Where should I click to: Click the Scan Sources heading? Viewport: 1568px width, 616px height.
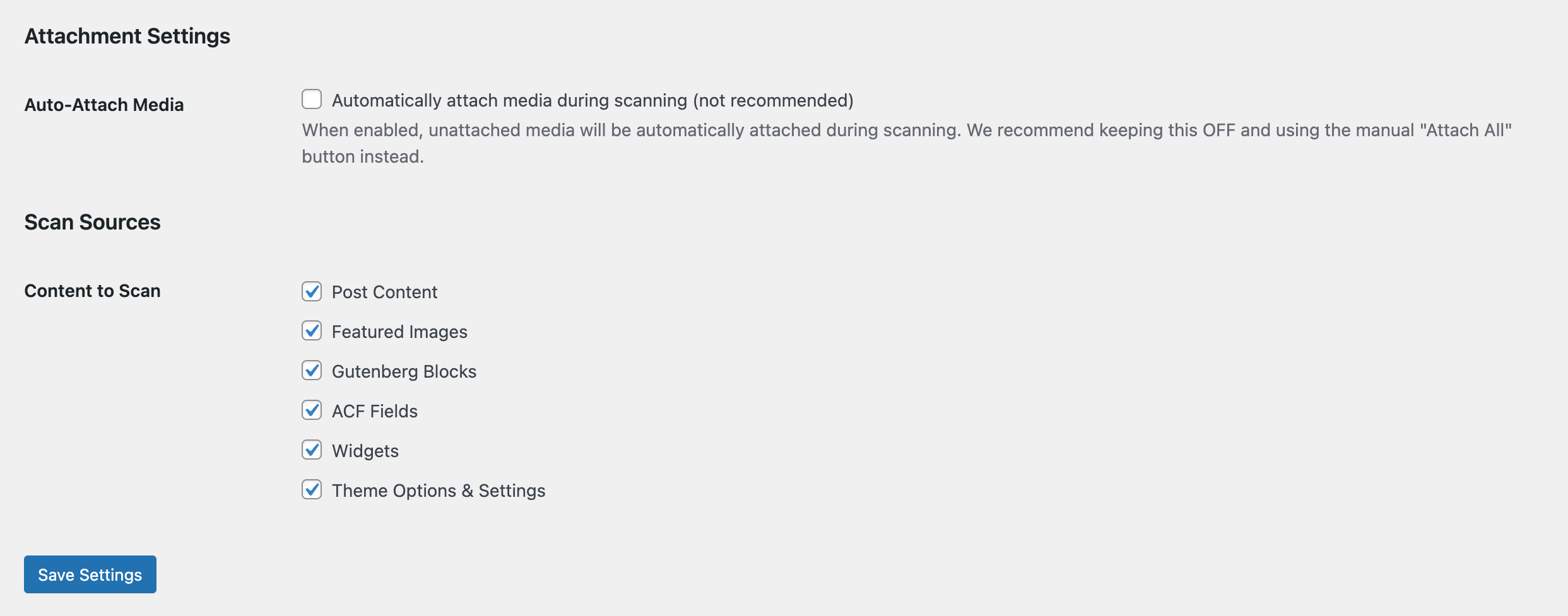(x=93, y=222)
